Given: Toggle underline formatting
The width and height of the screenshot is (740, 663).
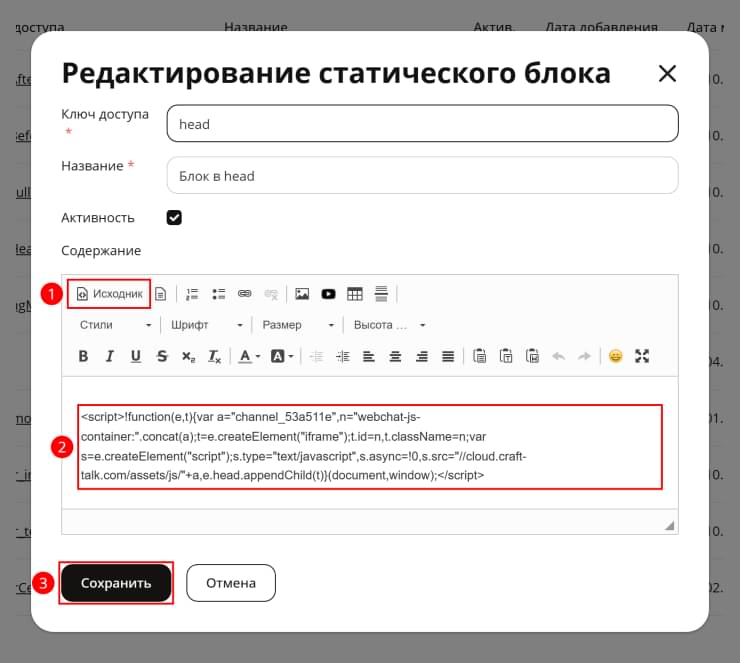Looking at the screenshot, I should [x=136, y=356].
